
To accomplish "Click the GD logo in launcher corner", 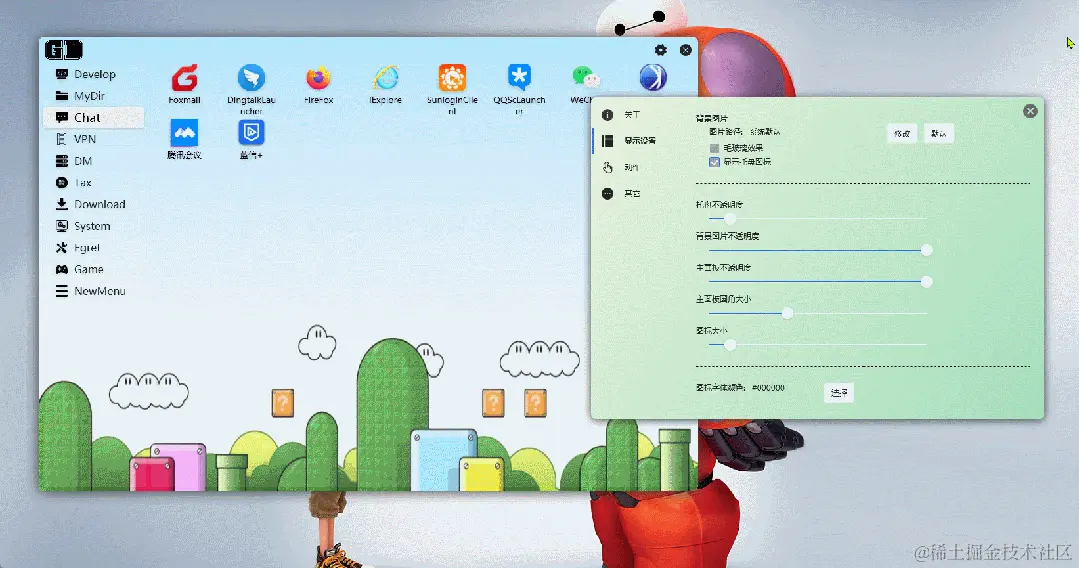I will click(64, 50).
